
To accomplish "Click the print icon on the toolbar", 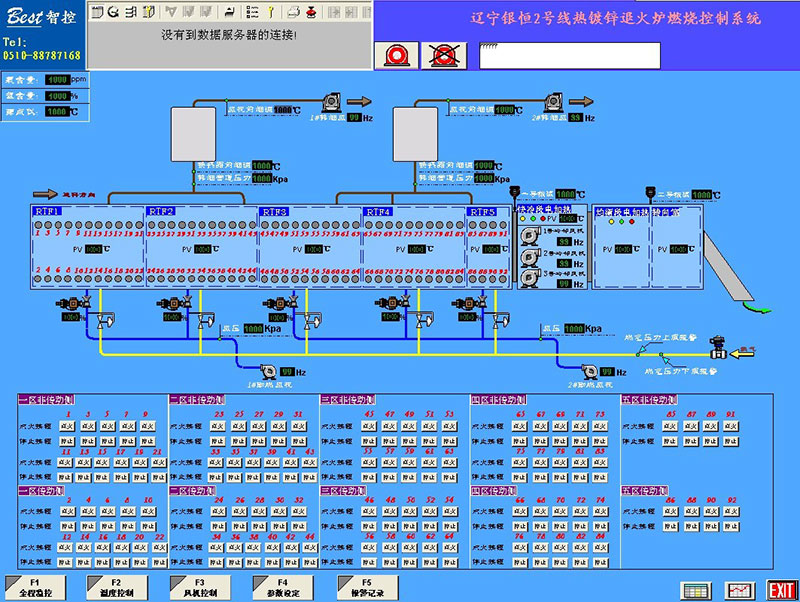I will point(293,12).
